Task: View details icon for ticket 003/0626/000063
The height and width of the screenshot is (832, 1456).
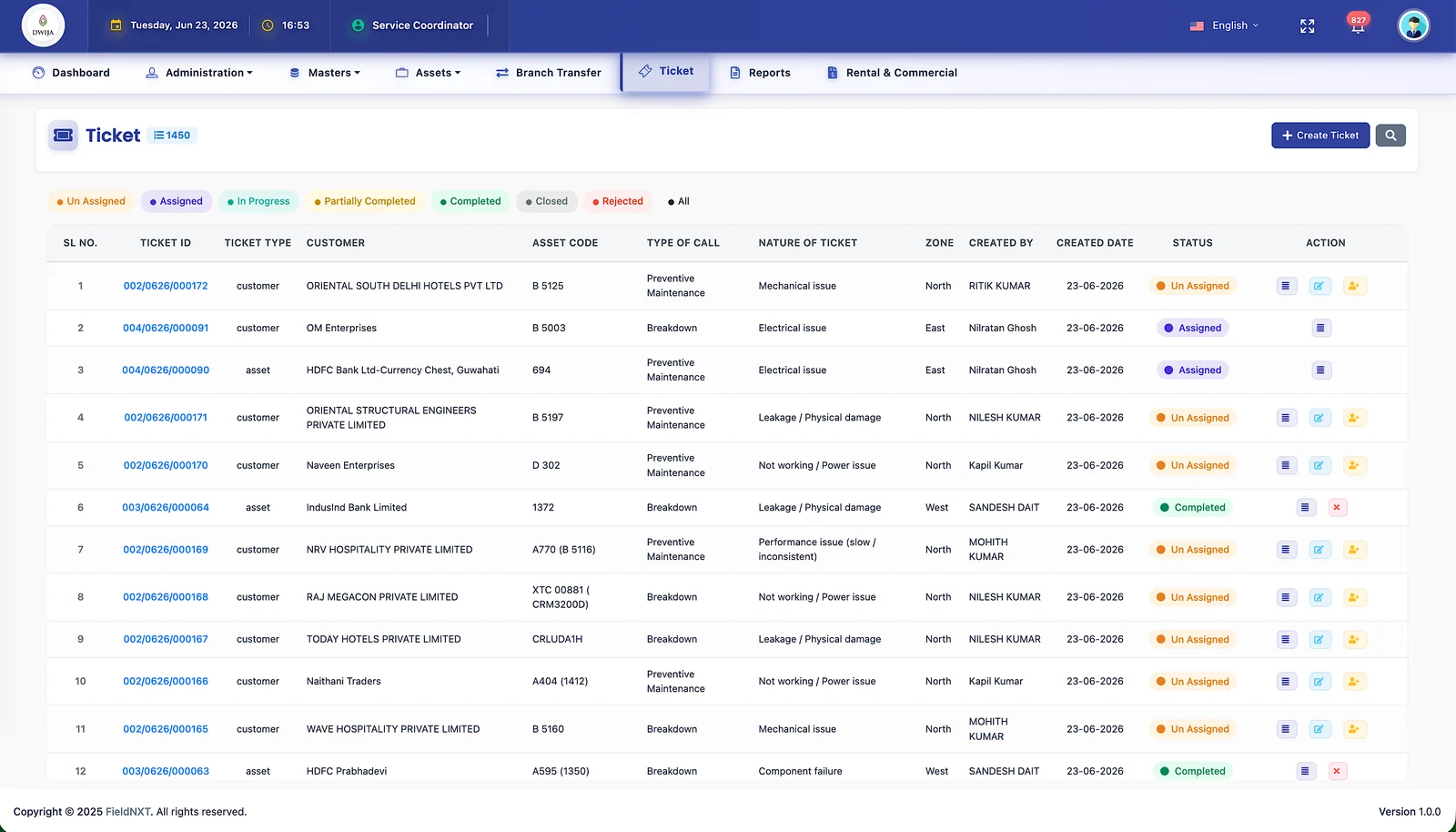Action: 1305,771
